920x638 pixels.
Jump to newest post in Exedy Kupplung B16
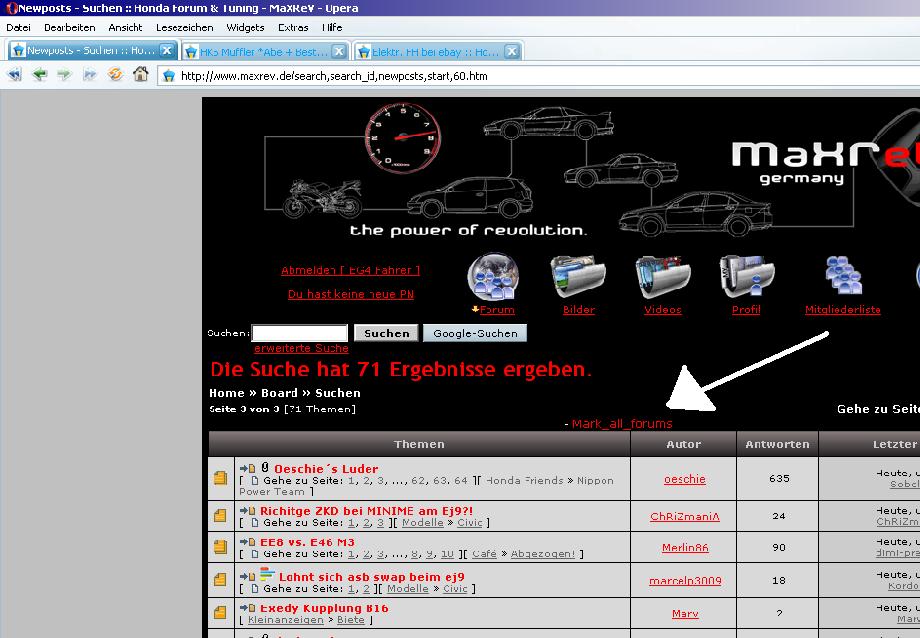pyautogui.click(x=248, y=608)
